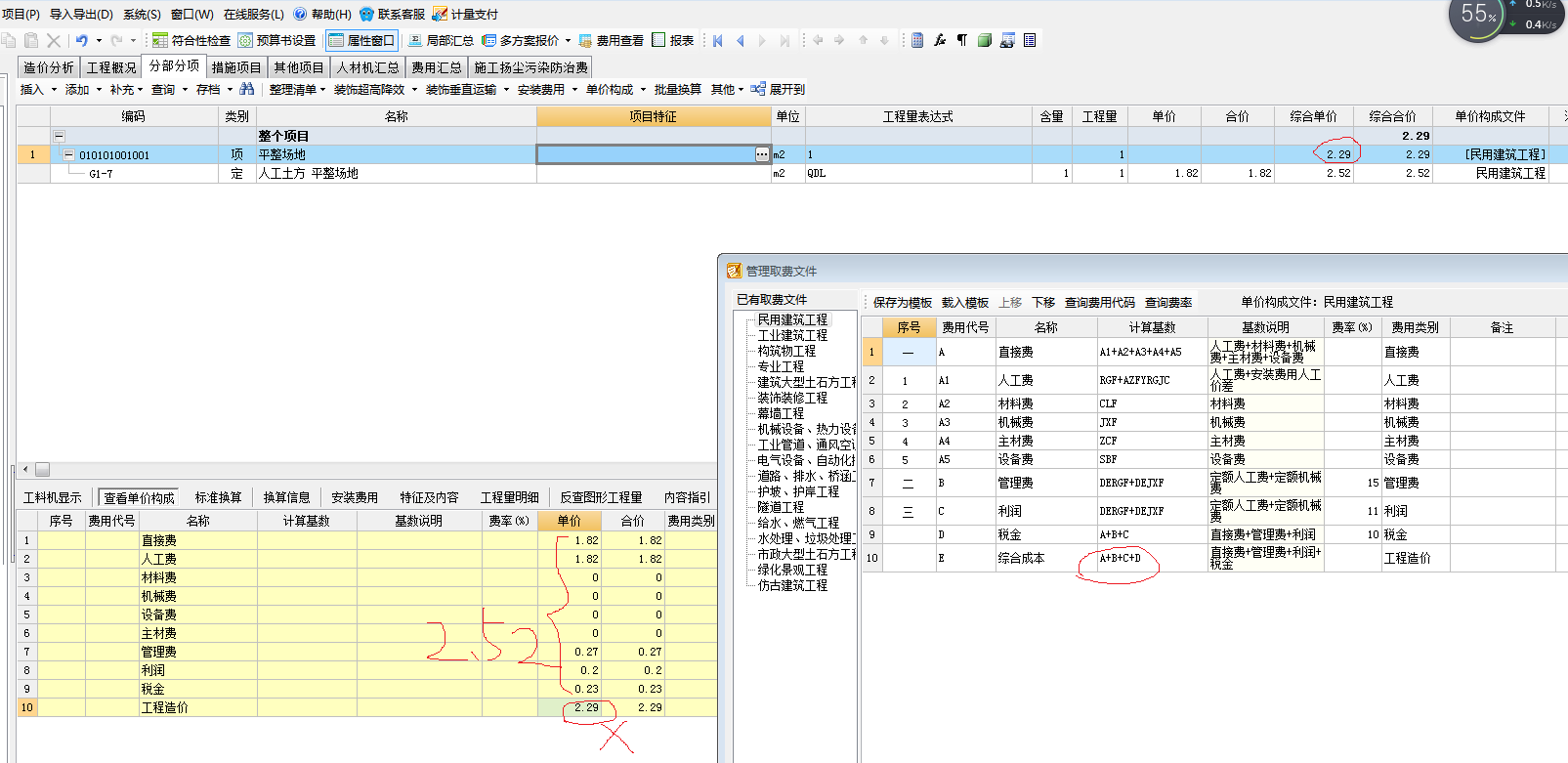Open the 单价构成 dropdown
1568x763 pixels.
[x=615, y=89]
